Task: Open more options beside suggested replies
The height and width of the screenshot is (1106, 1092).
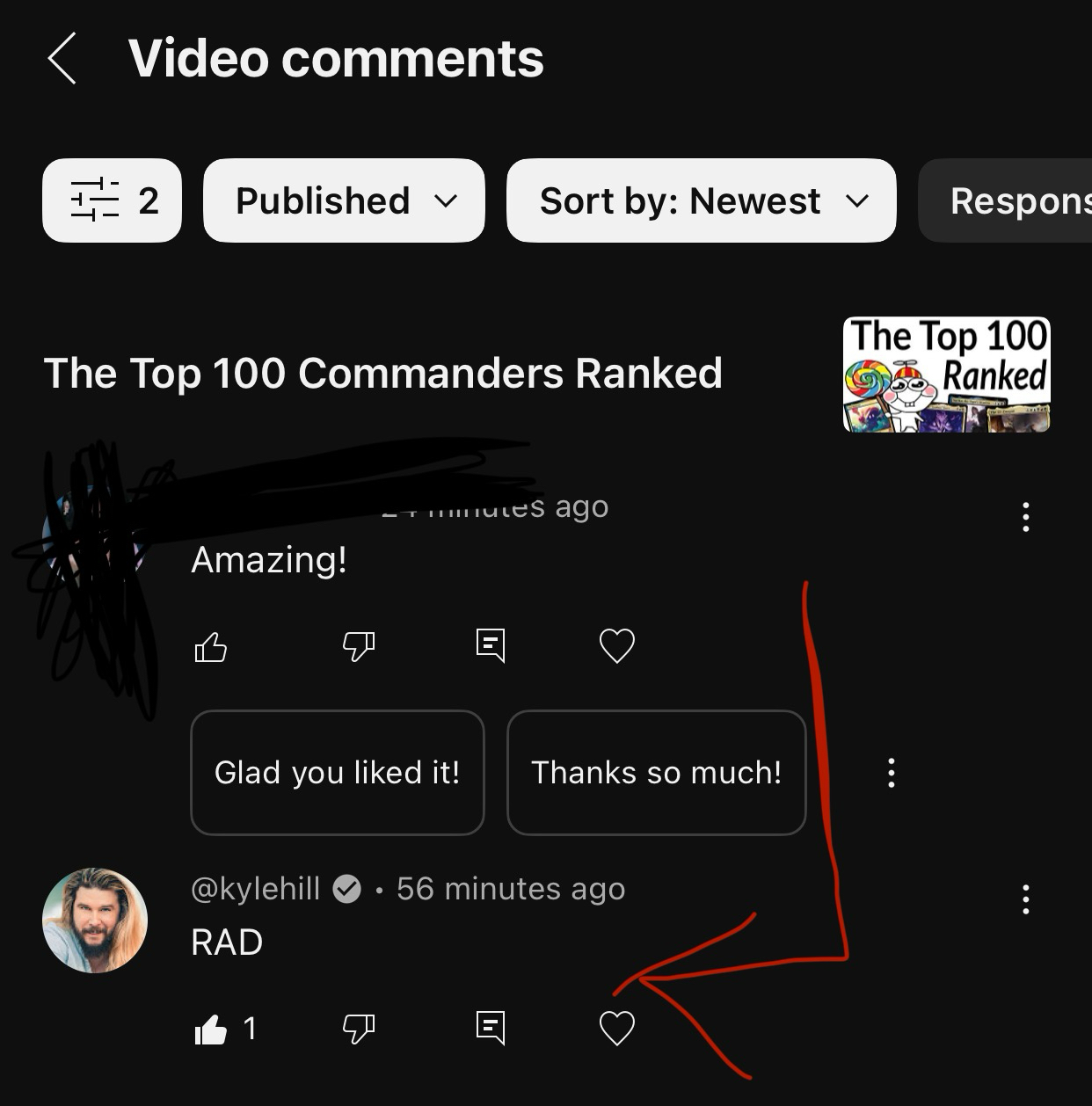Action: click(x=892, y=773)
